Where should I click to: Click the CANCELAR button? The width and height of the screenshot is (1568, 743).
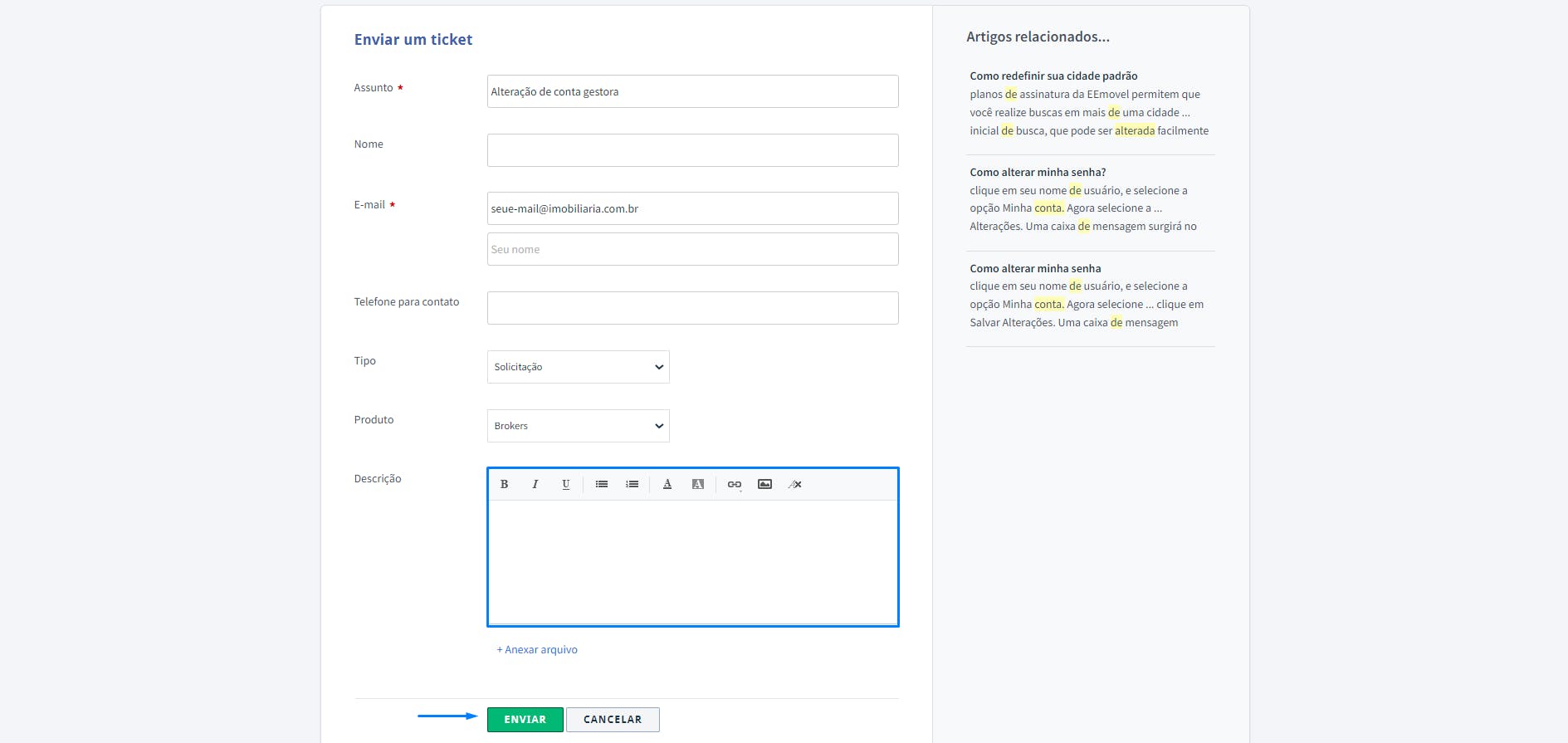pyautogui.click(x=613, y=720)
